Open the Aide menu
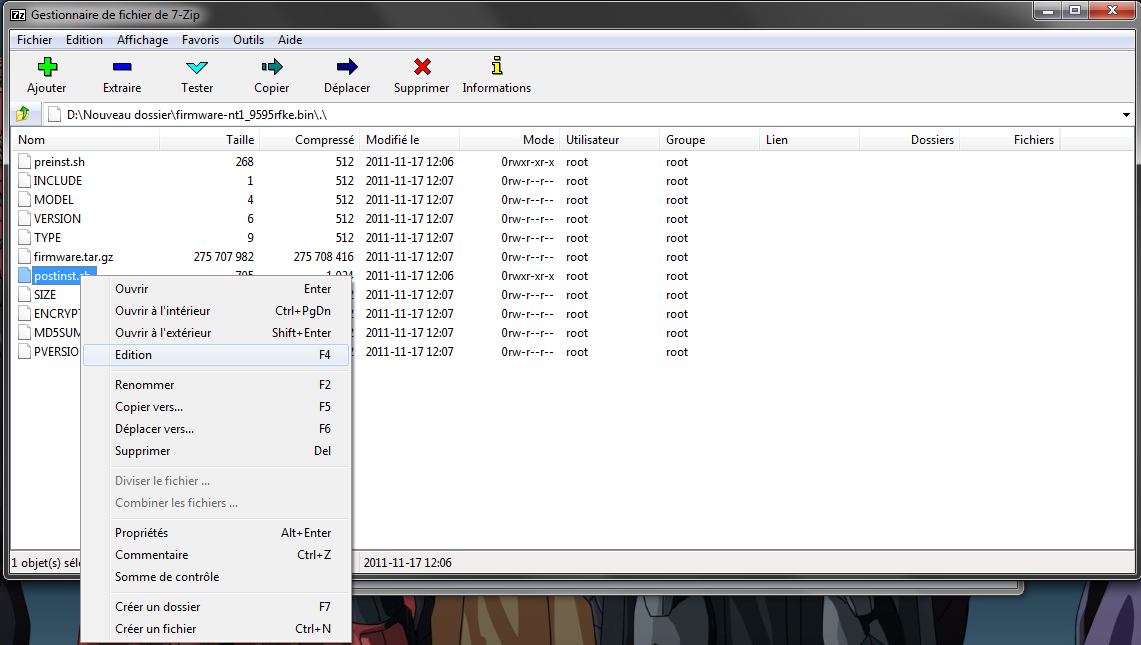The image size is (1141, 645). click(290, 40)
